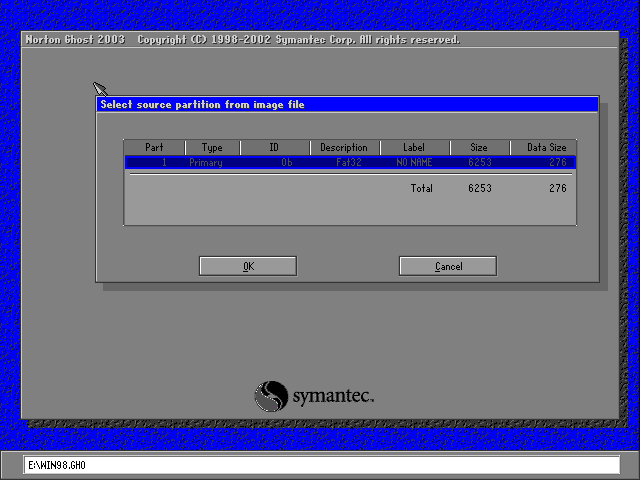Image resolution: width=640 pixels, height=480 pixels.
Task: Select the Symantec logo icon
Action: (x=271, y=396)
